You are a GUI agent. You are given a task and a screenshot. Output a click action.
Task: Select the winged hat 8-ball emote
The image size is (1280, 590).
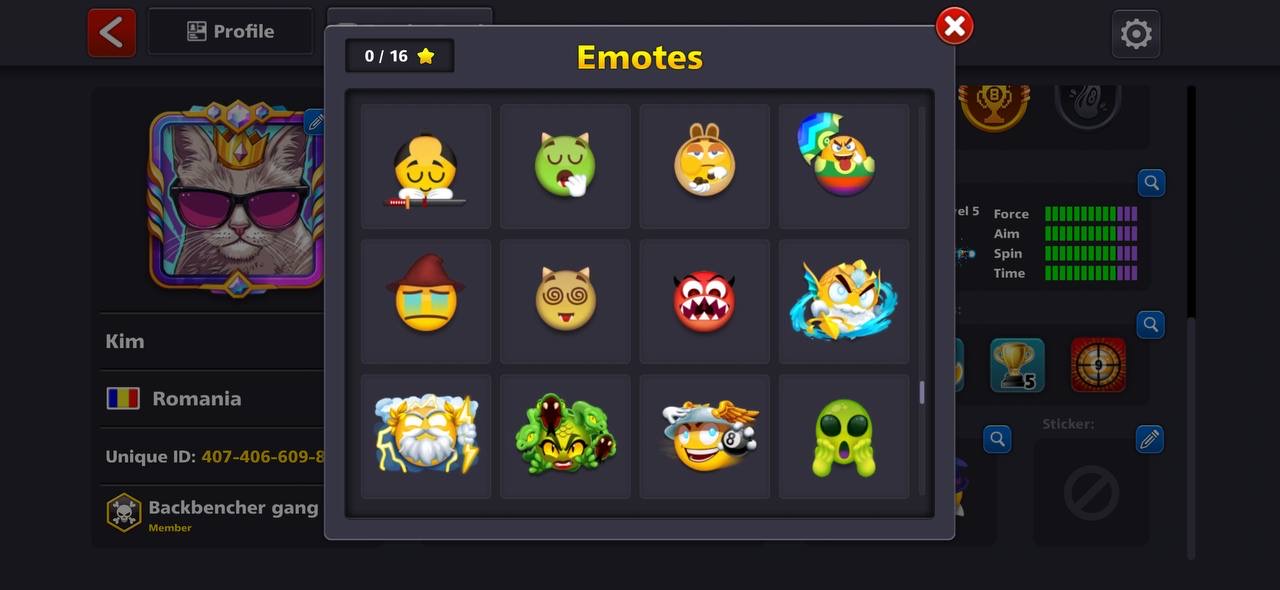click(704, 436)
